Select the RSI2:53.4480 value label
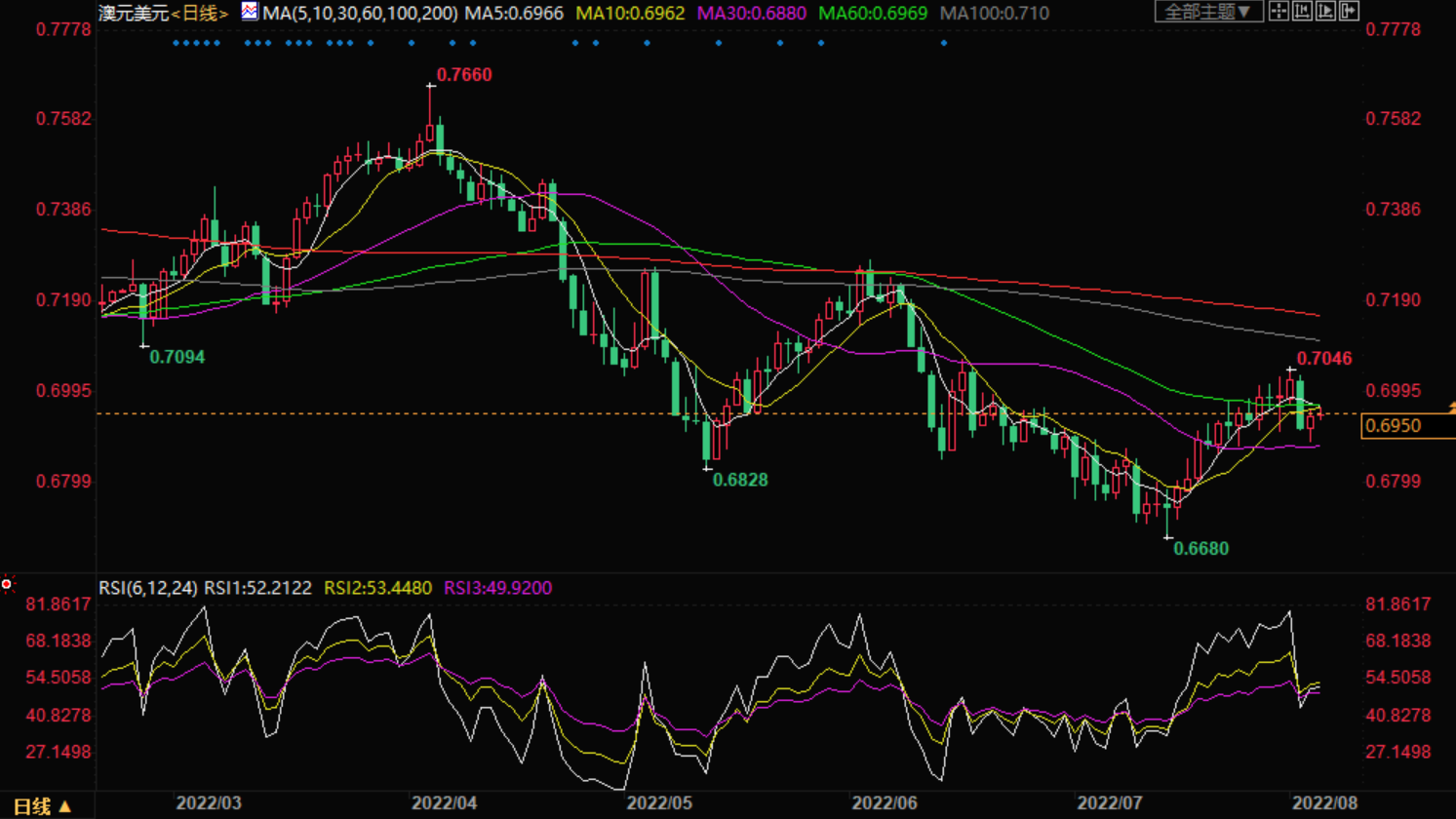Image resolution: width=1456 pixels, height=819 pixels. [x=378, y=588]
